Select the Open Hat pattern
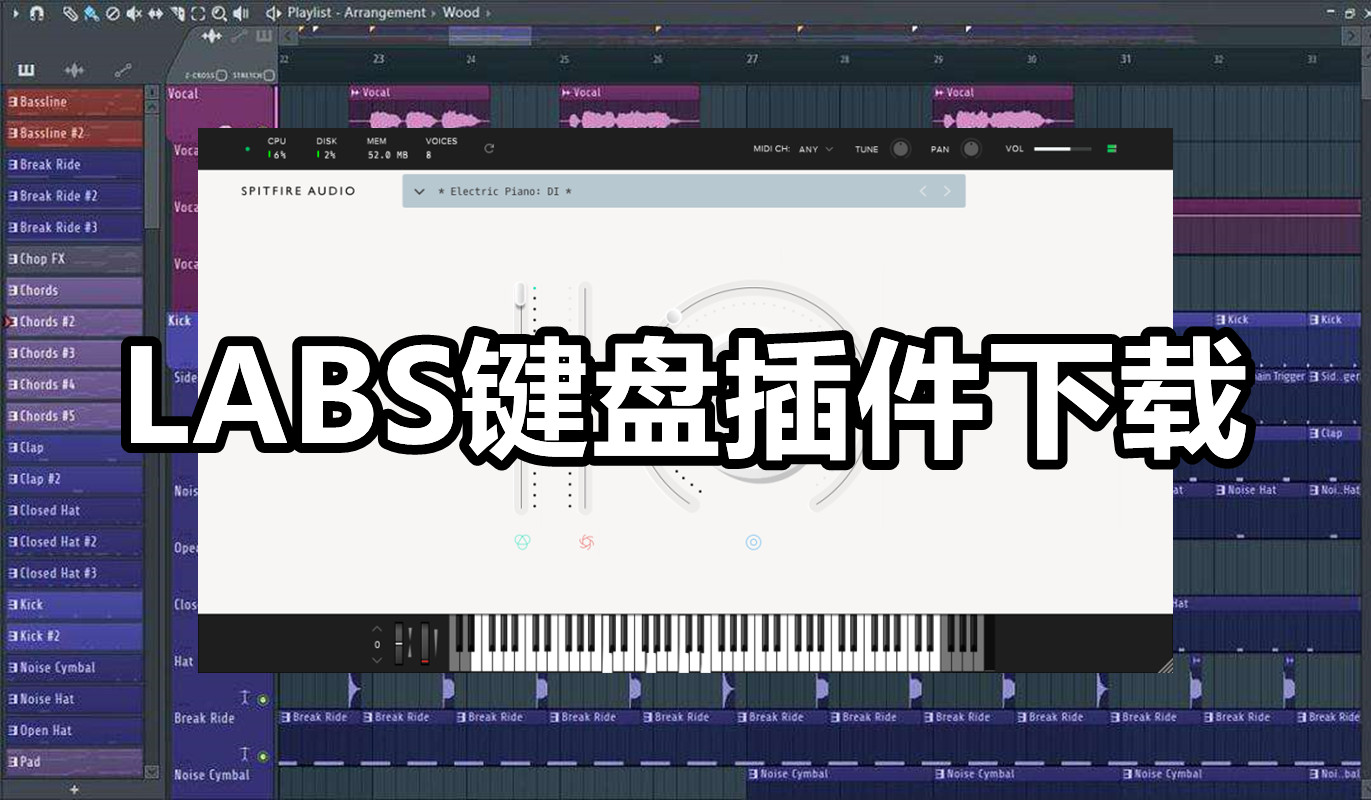 coord(74,730)
